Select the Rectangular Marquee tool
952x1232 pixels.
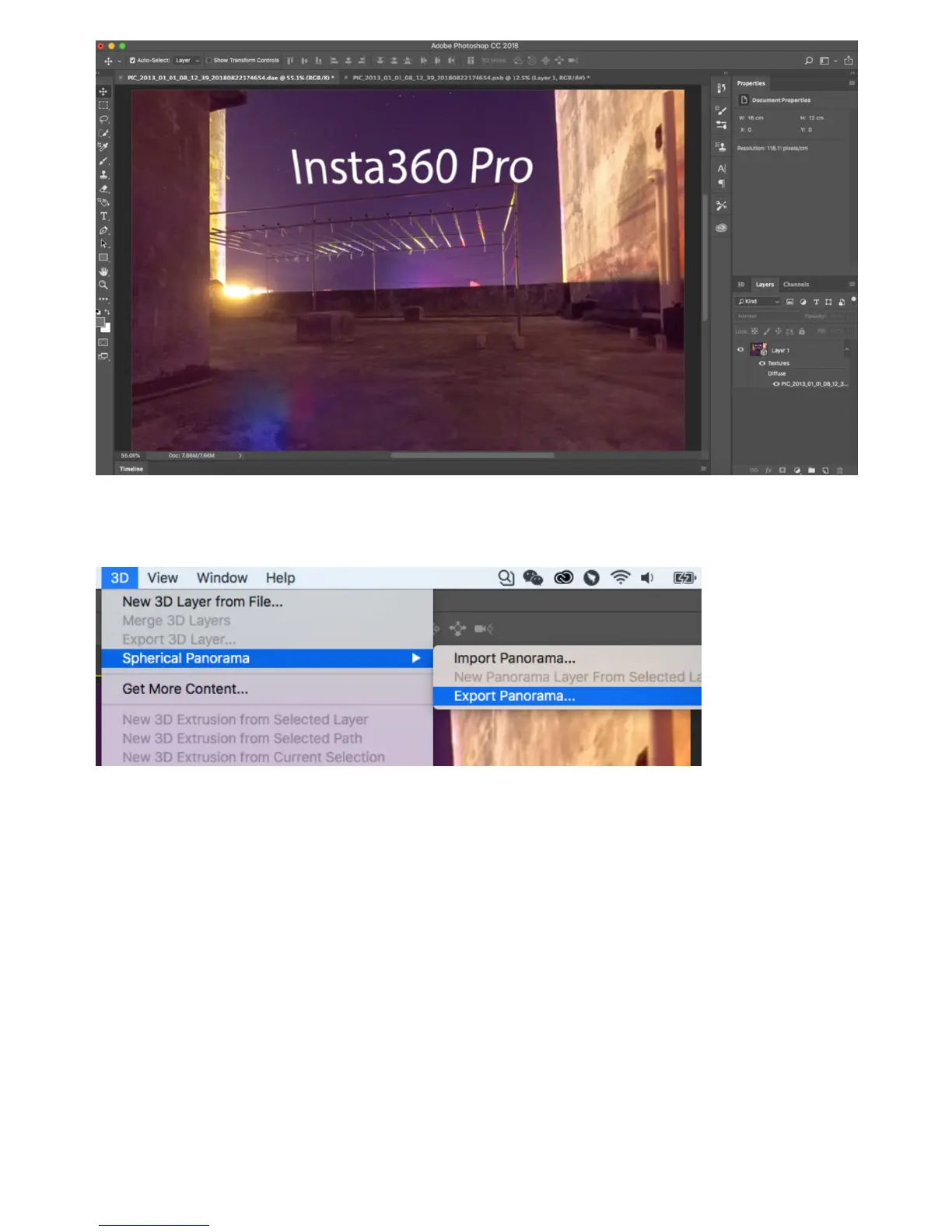103,106
